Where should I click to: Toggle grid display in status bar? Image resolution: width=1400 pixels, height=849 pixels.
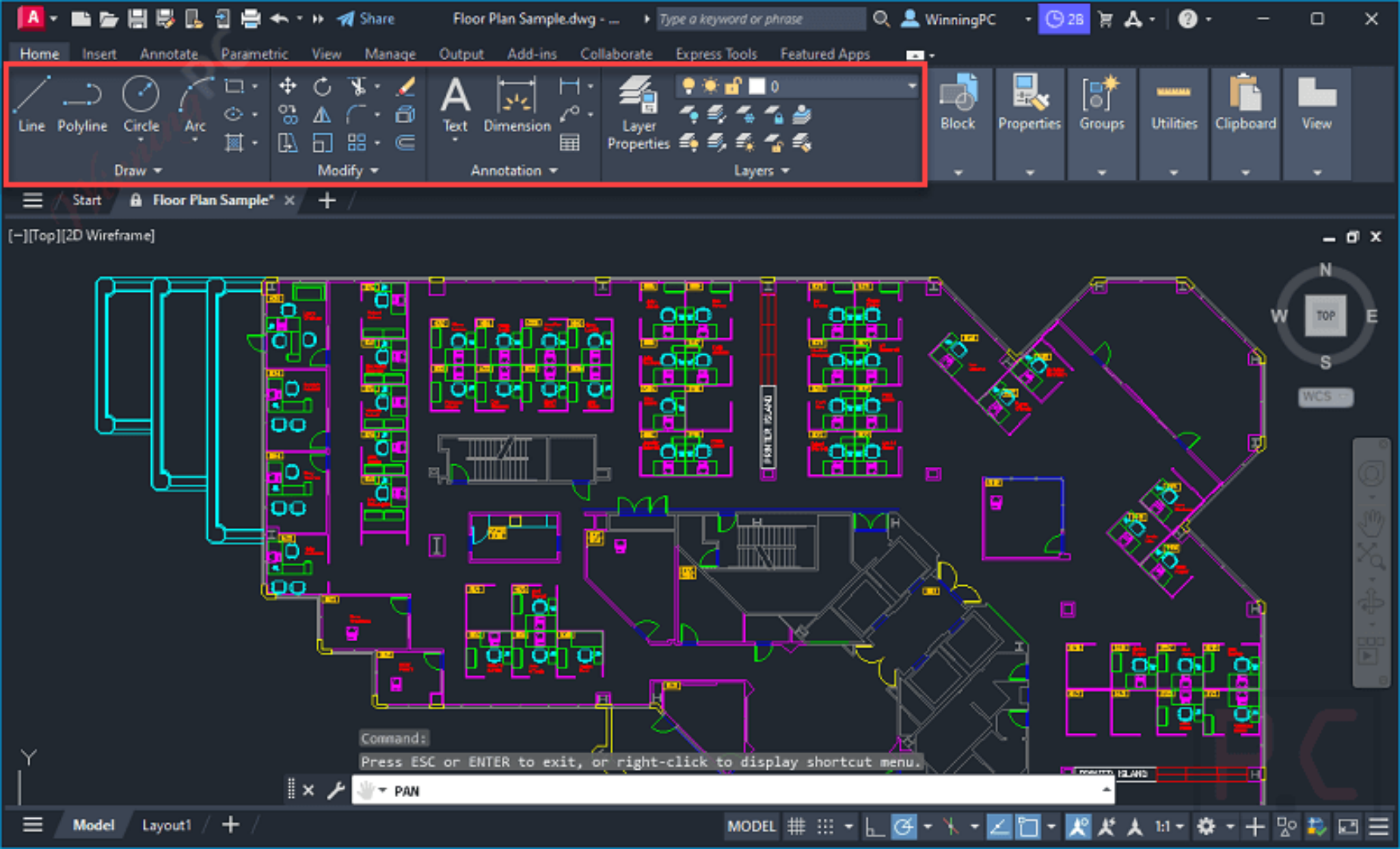(x=796, y=826)
